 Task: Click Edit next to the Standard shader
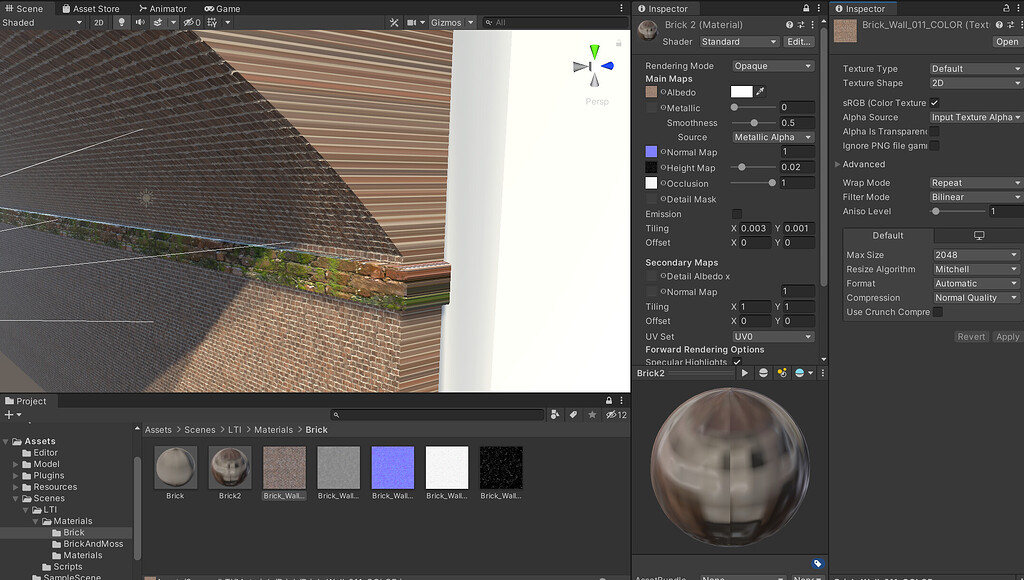800,41
